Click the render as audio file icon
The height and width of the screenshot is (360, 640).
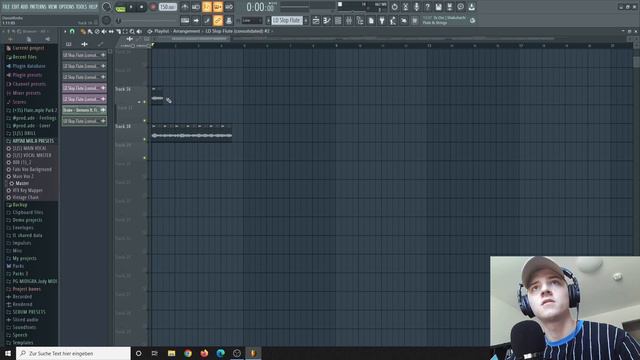coord(449,7)
